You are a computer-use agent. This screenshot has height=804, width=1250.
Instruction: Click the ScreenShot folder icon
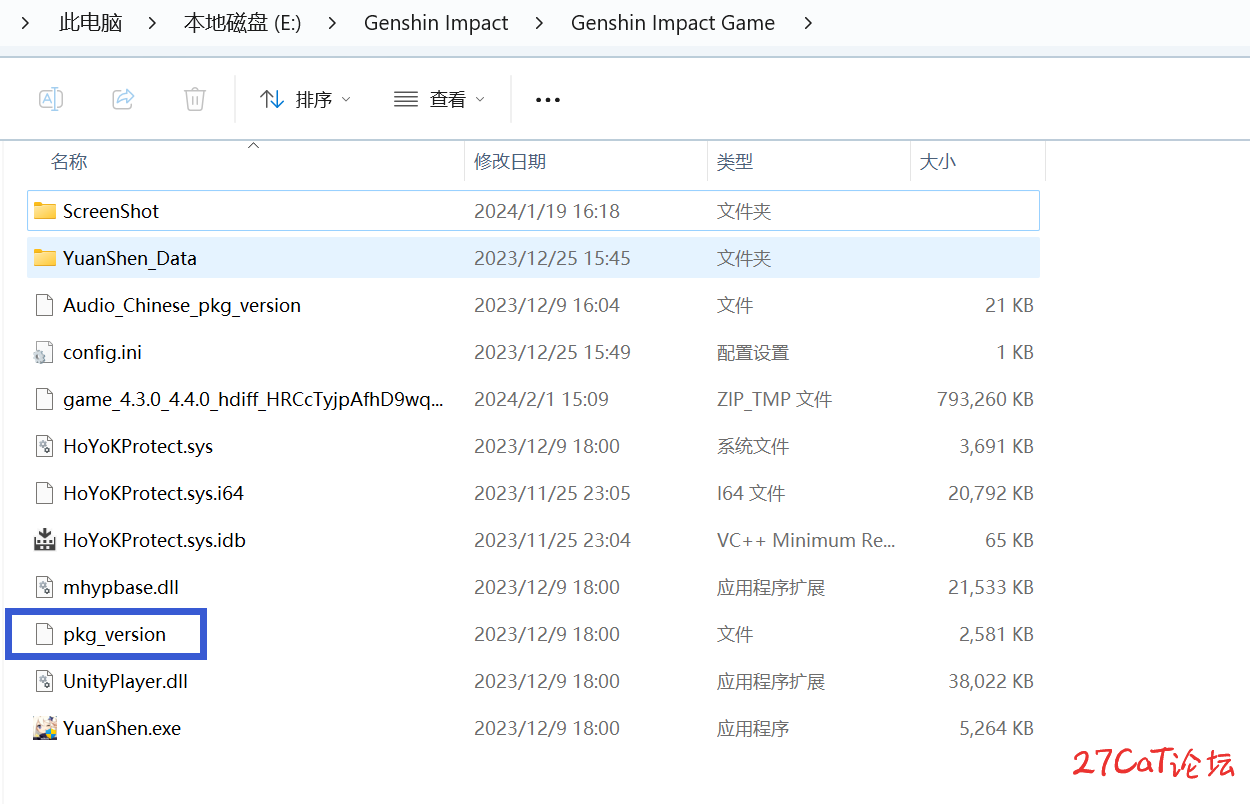point(44,211)
